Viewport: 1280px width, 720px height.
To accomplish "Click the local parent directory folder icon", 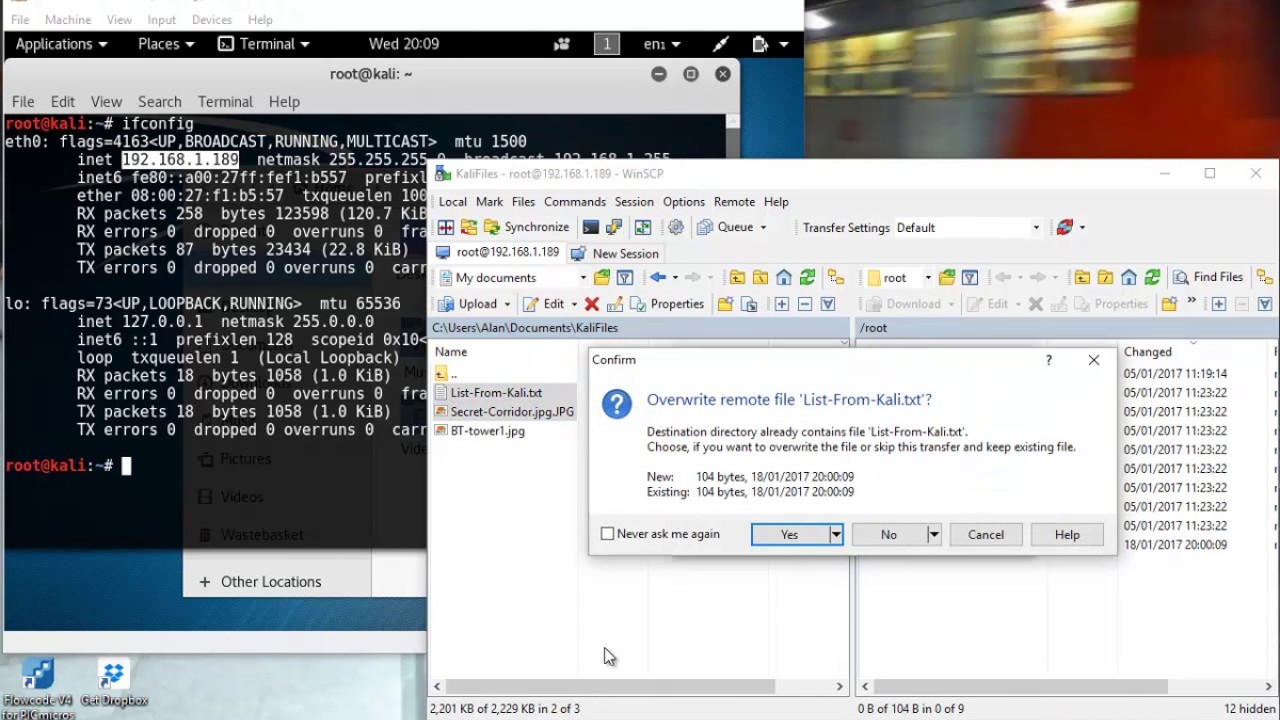I will (737, 277).
